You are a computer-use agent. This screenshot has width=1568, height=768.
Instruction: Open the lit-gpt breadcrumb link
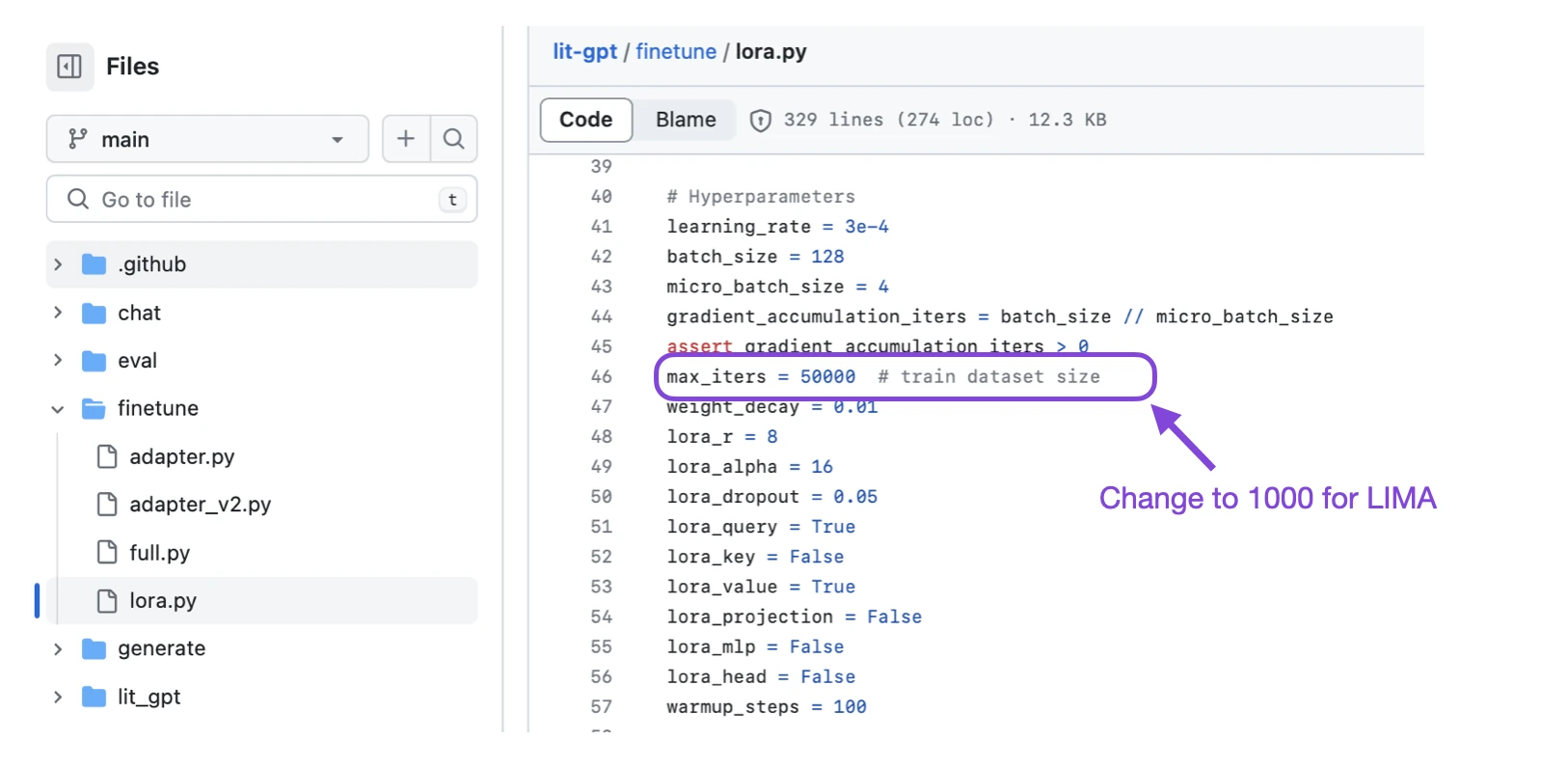[584, 51]
